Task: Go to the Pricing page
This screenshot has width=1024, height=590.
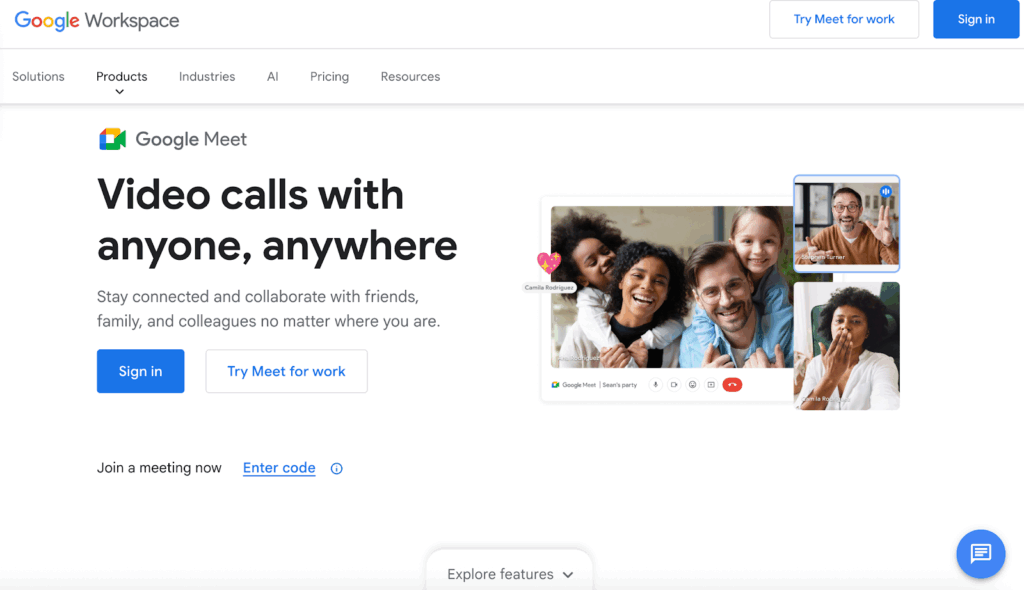Action: point(329,77)
